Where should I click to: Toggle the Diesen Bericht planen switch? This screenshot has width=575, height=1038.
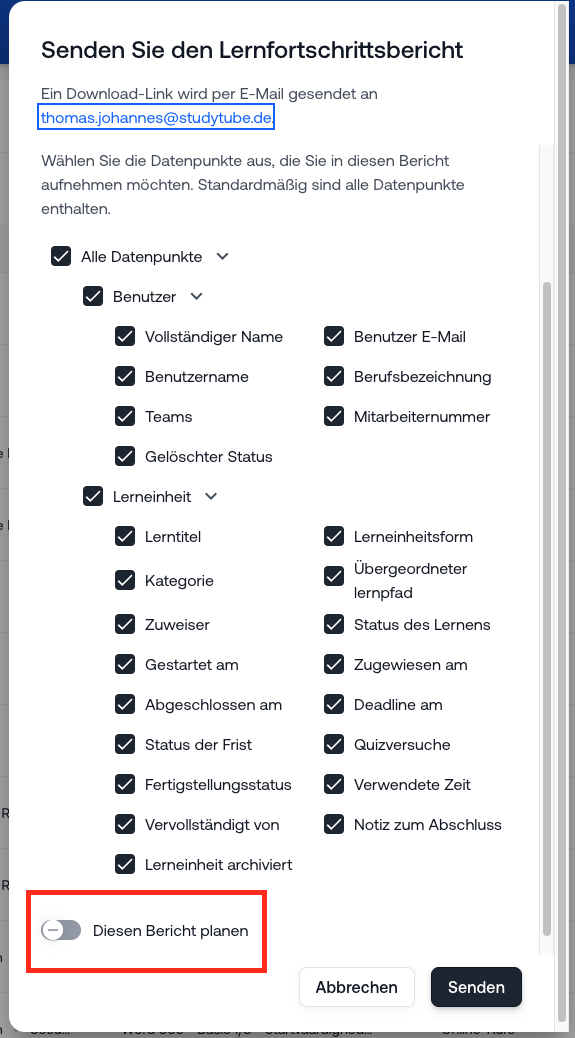pos(61,930)
